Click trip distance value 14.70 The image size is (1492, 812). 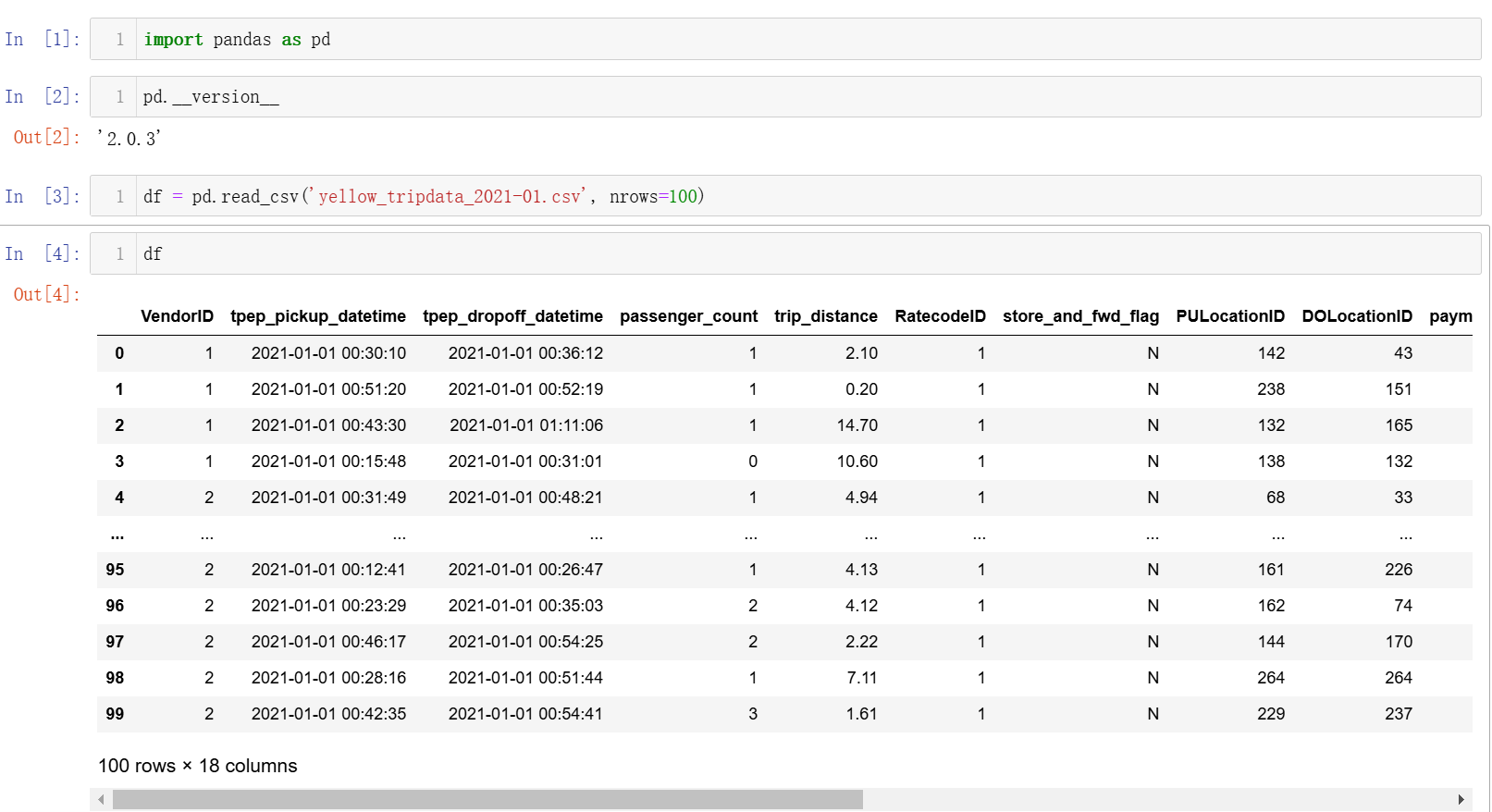pyautogui.click(x=857, y=425)
